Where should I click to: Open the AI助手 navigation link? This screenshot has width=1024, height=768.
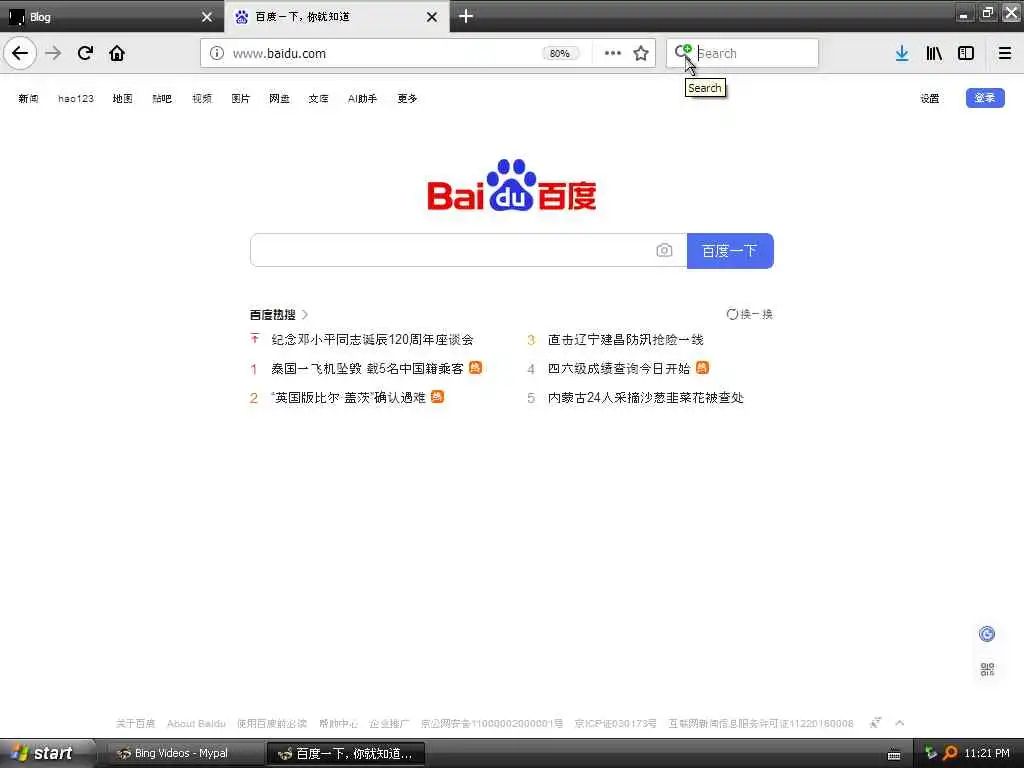[362, 99]
